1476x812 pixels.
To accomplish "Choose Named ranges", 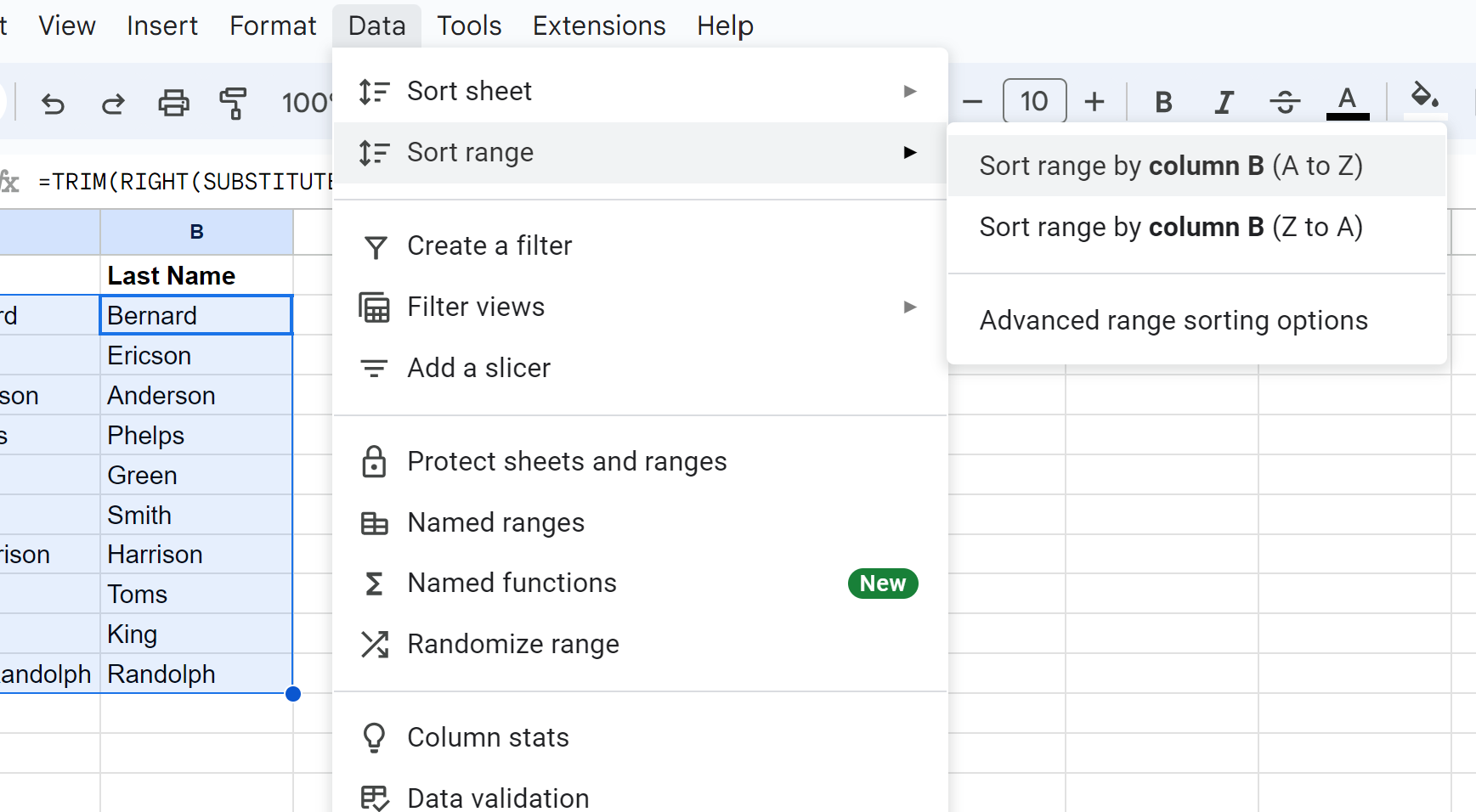I will pos(641,522).
